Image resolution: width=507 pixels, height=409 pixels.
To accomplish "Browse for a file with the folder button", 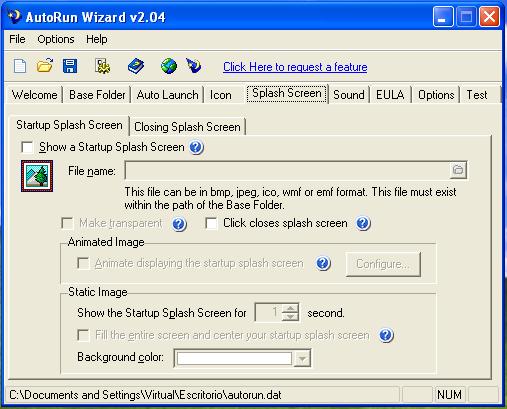I will point(458,170).
